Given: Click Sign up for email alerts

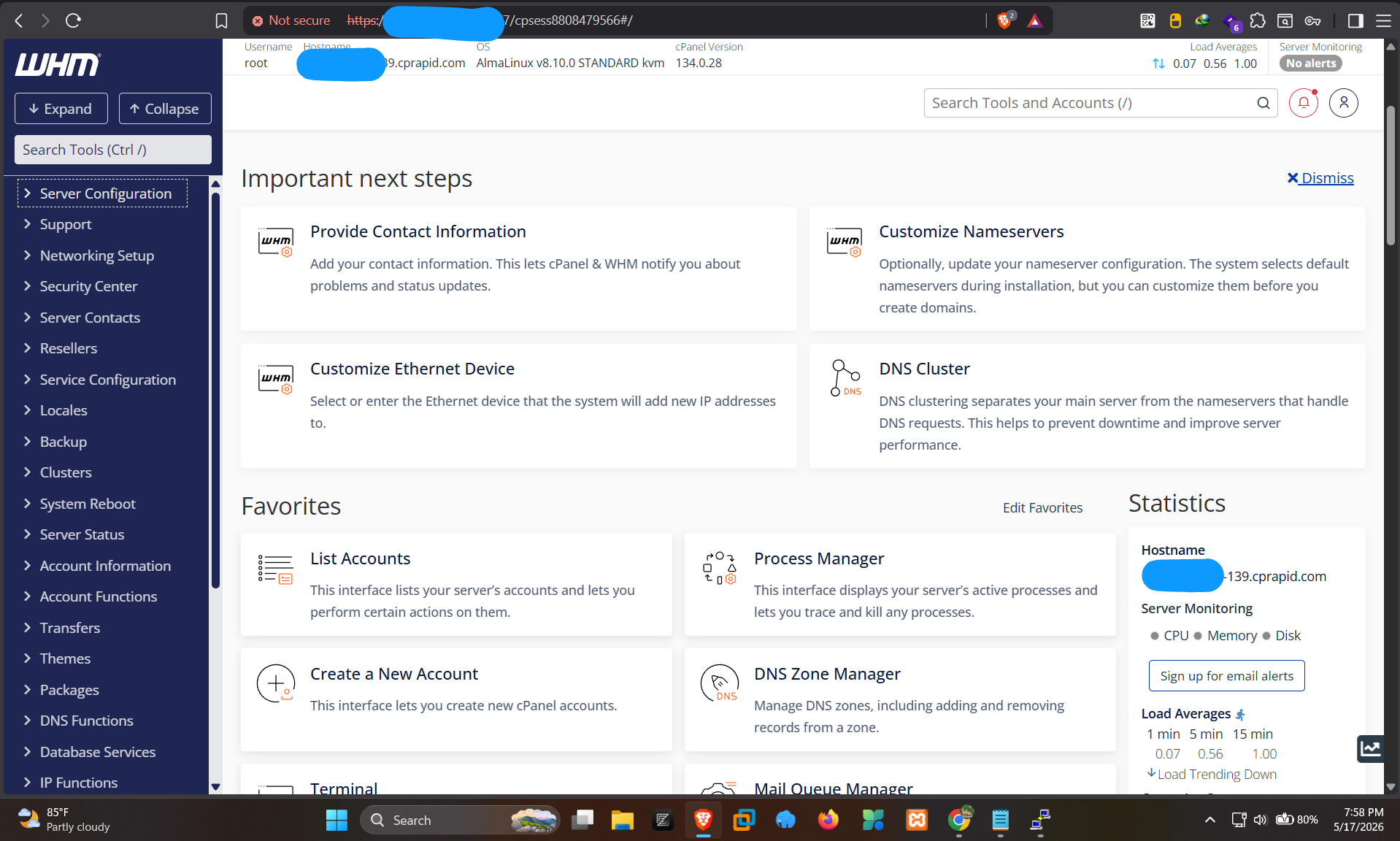Looking at the screenshot, I should click(x=1226, y=676).
